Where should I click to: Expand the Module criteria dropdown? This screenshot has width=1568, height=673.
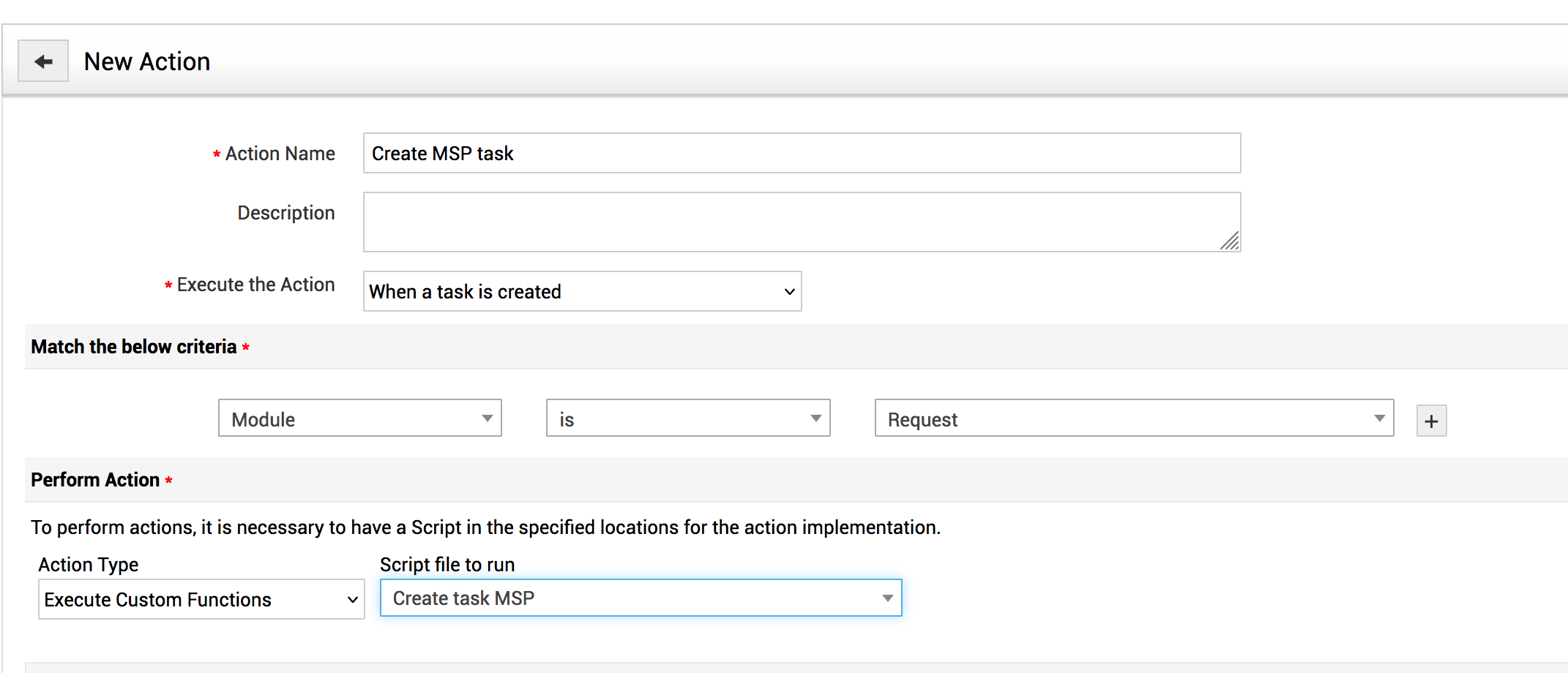point(359,418)
